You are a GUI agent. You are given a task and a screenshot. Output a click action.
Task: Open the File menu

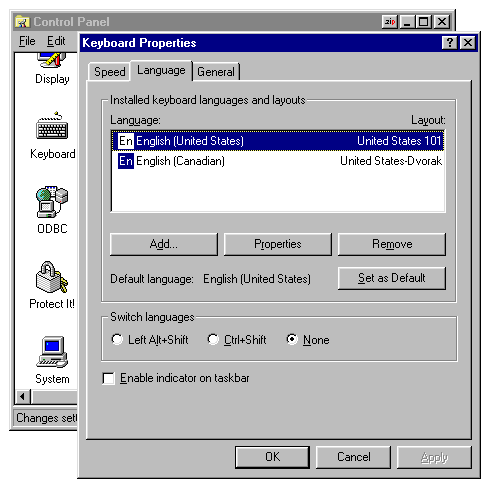(27, 41)
